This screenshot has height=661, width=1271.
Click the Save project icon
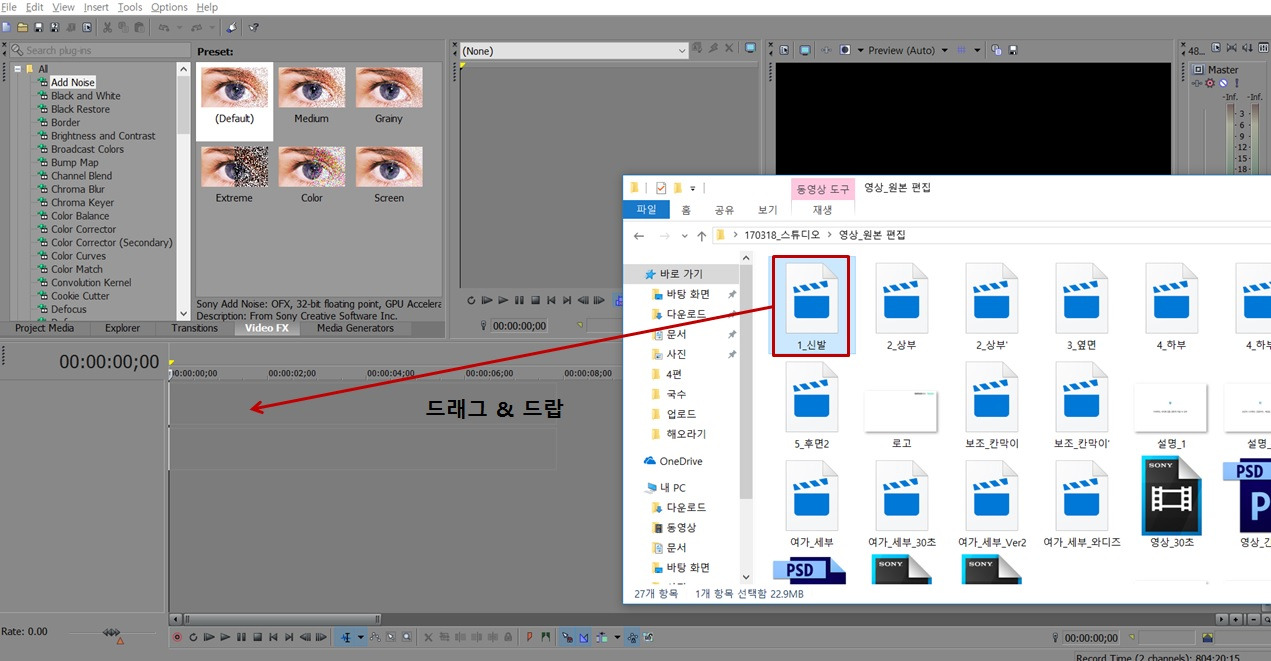(x=39, y=27)
